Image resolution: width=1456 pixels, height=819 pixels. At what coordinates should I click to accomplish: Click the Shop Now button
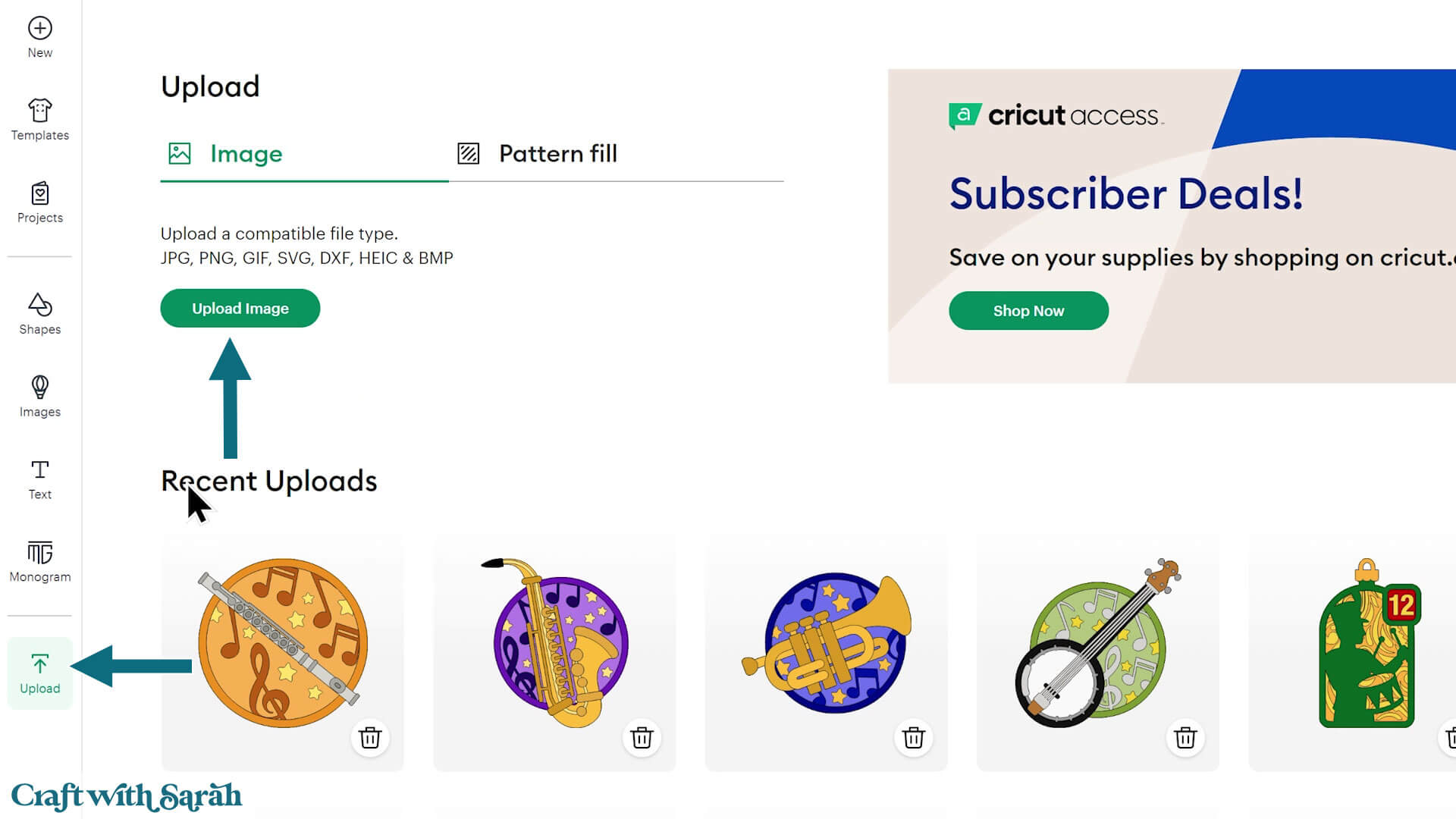(x=1028, y=311)
